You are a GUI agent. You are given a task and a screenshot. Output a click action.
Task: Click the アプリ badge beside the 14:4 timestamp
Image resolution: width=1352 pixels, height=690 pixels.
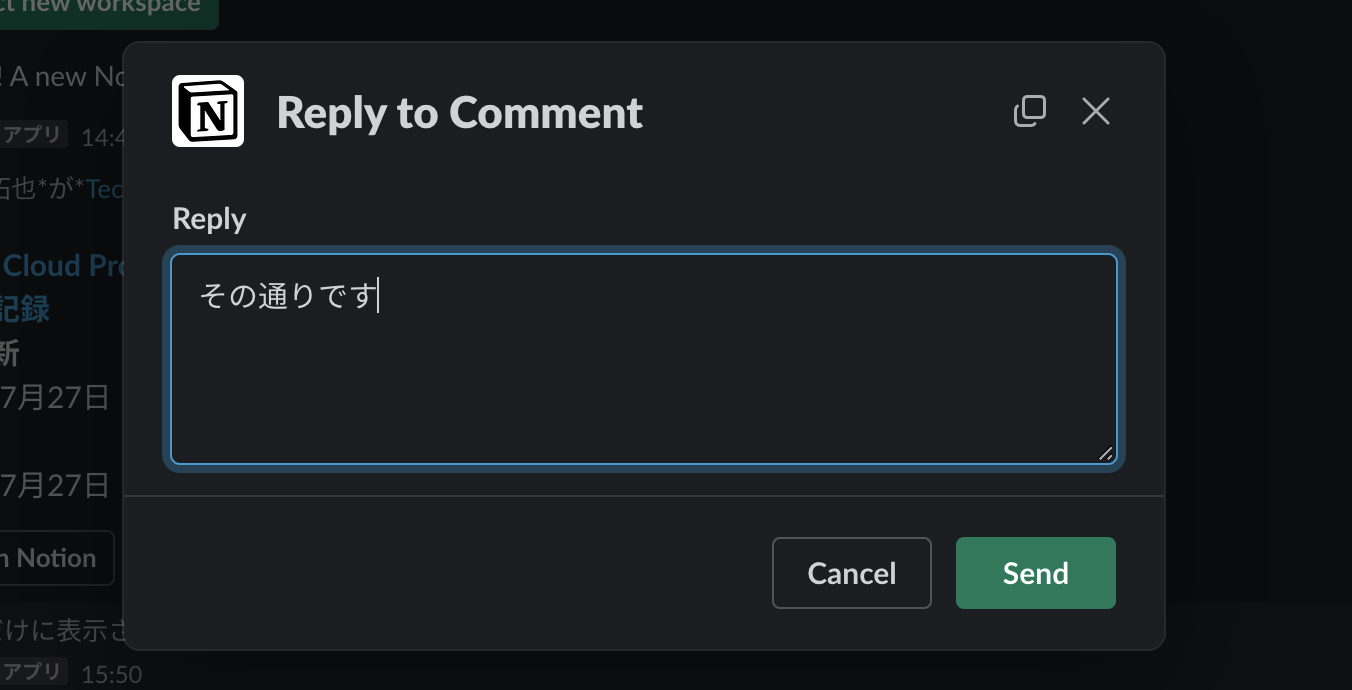(32, 135)
